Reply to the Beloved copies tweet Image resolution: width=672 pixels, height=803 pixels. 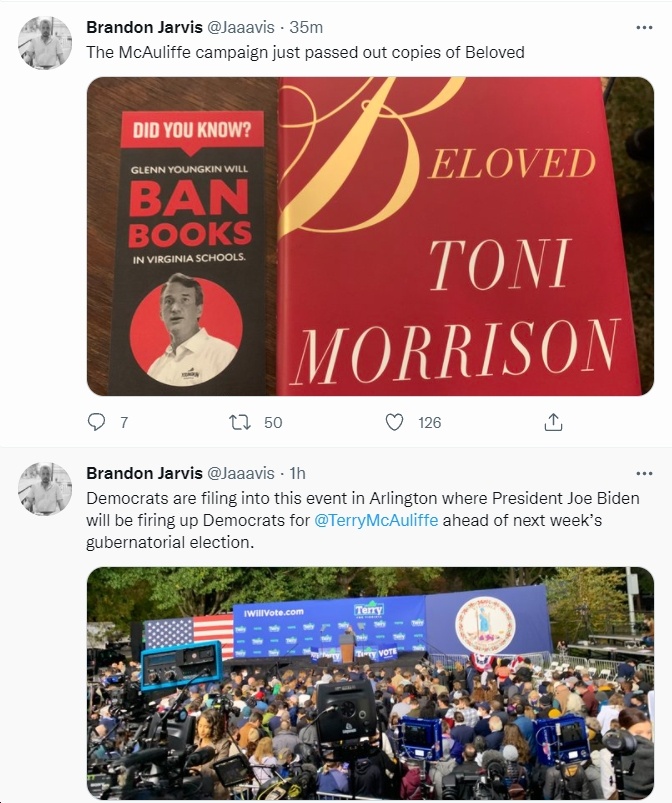96,422
